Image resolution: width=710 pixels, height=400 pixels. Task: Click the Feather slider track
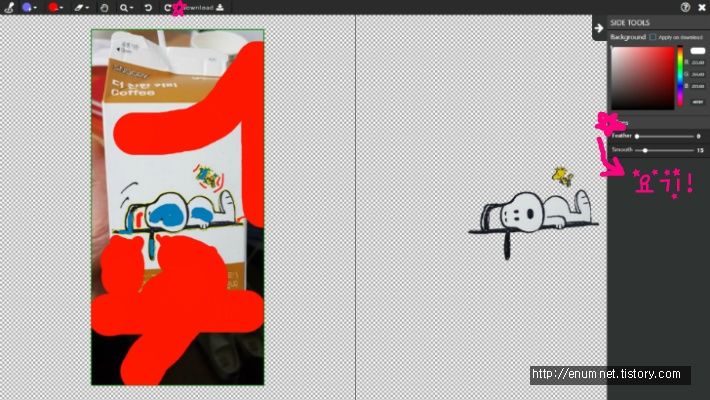pyautogui.click(x=665, y=136)
